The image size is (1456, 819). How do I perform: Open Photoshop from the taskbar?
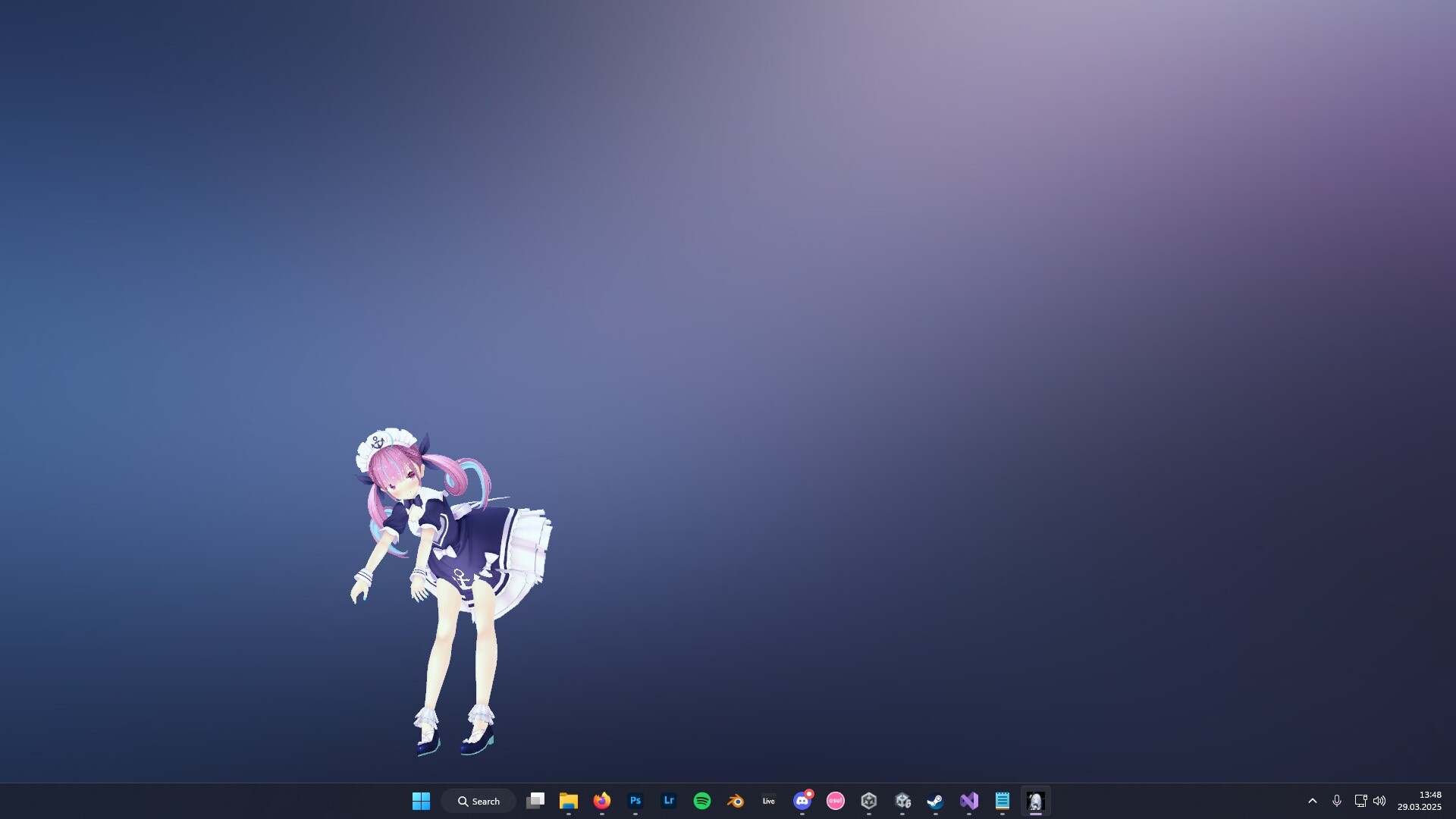(635, 801)
